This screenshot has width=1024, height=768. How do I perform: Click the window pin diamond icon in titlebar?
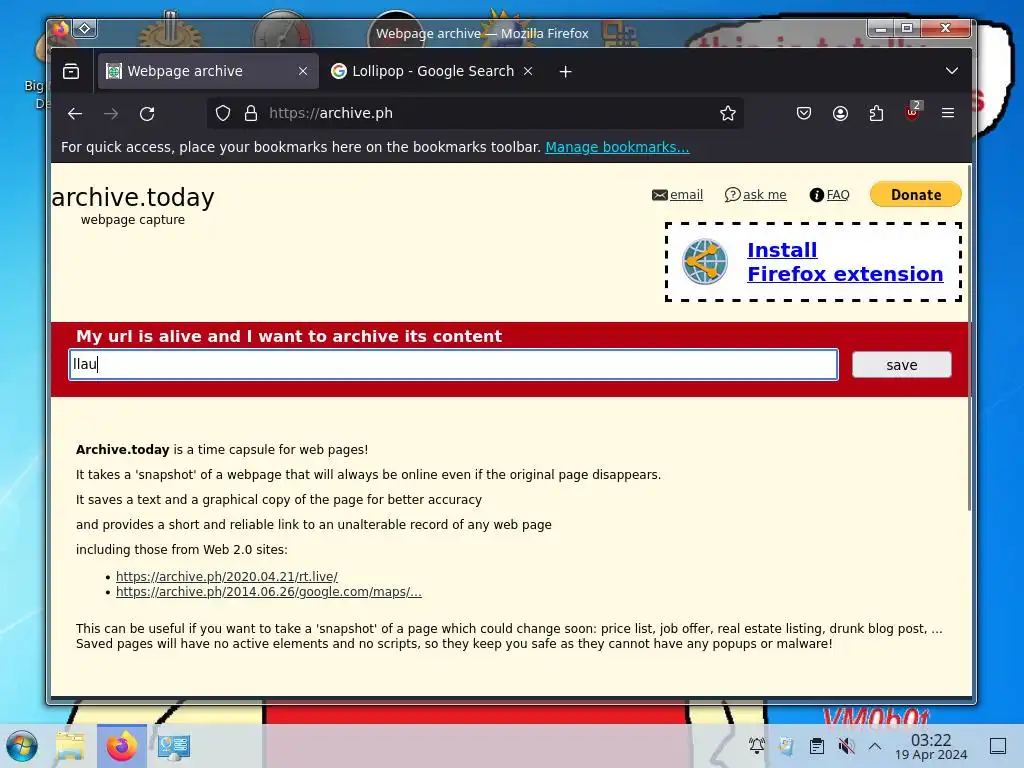tap(85, 28)
